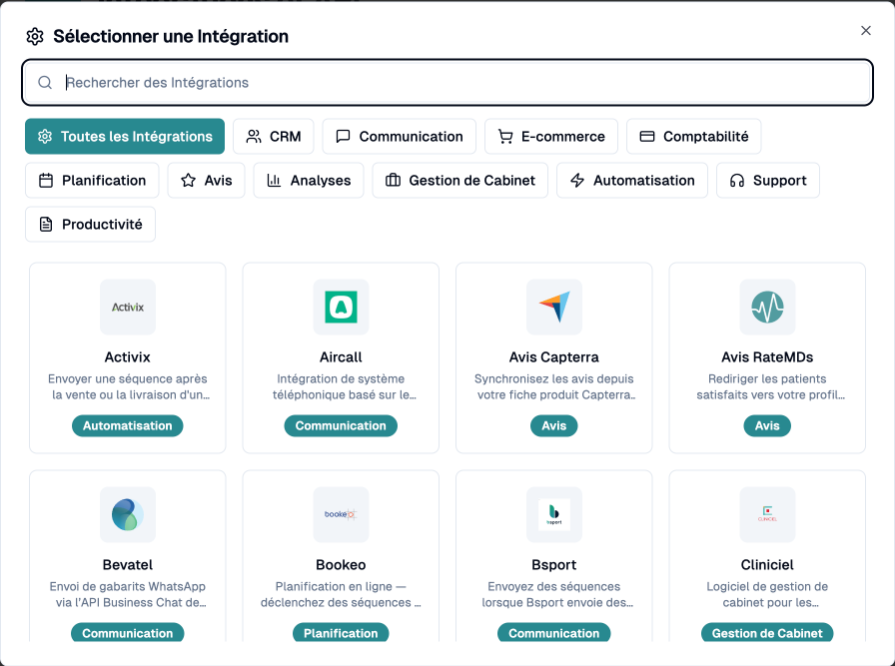The width and height of the screenshot is (895, 666).
Task: Click the Planification tag on Bookeo card
Action: tap(341, 633)
